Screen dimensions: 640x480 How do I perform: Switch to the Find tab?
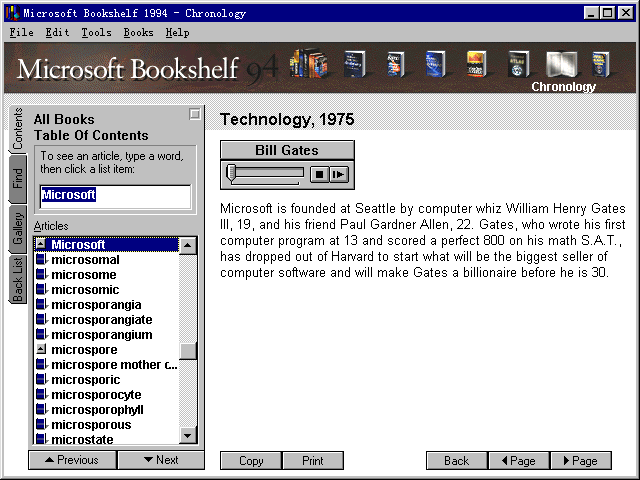pyautogui.click(x=18, y=179)
